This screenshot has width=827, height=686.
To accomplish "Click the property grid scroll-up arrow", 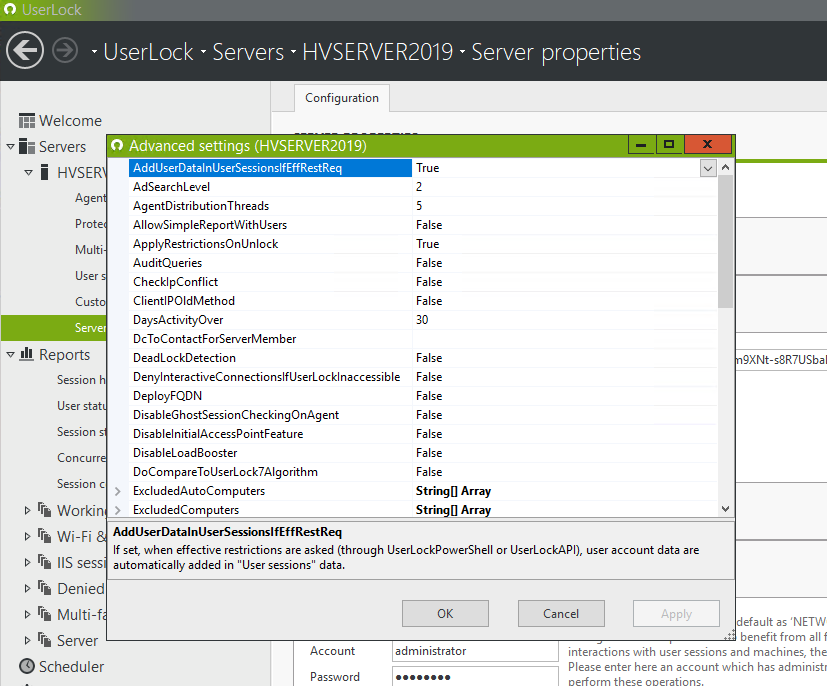I will (725, 167).
